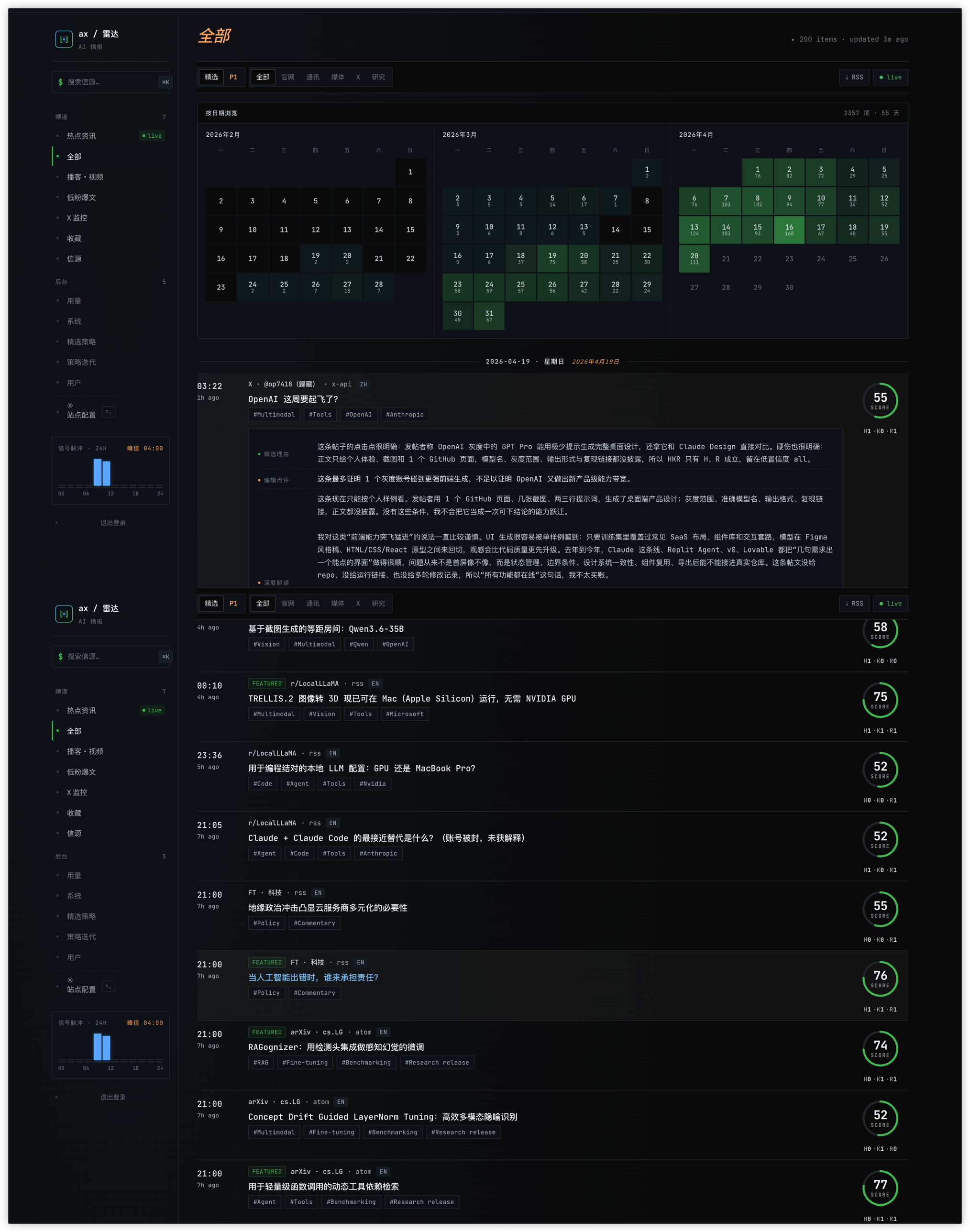Select April 16 heatmap cell showing 168
Viewport: 970px width, 1232px height.
789,230
